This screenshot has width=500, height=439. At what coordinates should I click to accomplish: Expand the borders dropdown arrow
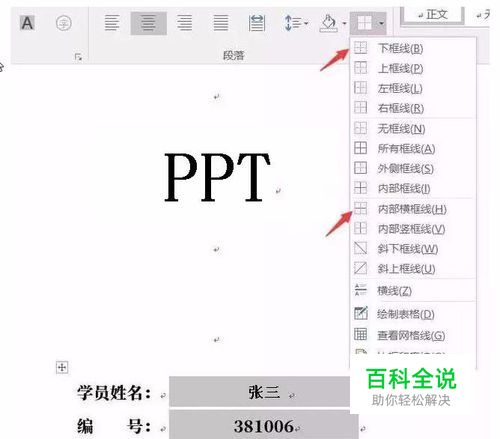click(x=381, y=23)
